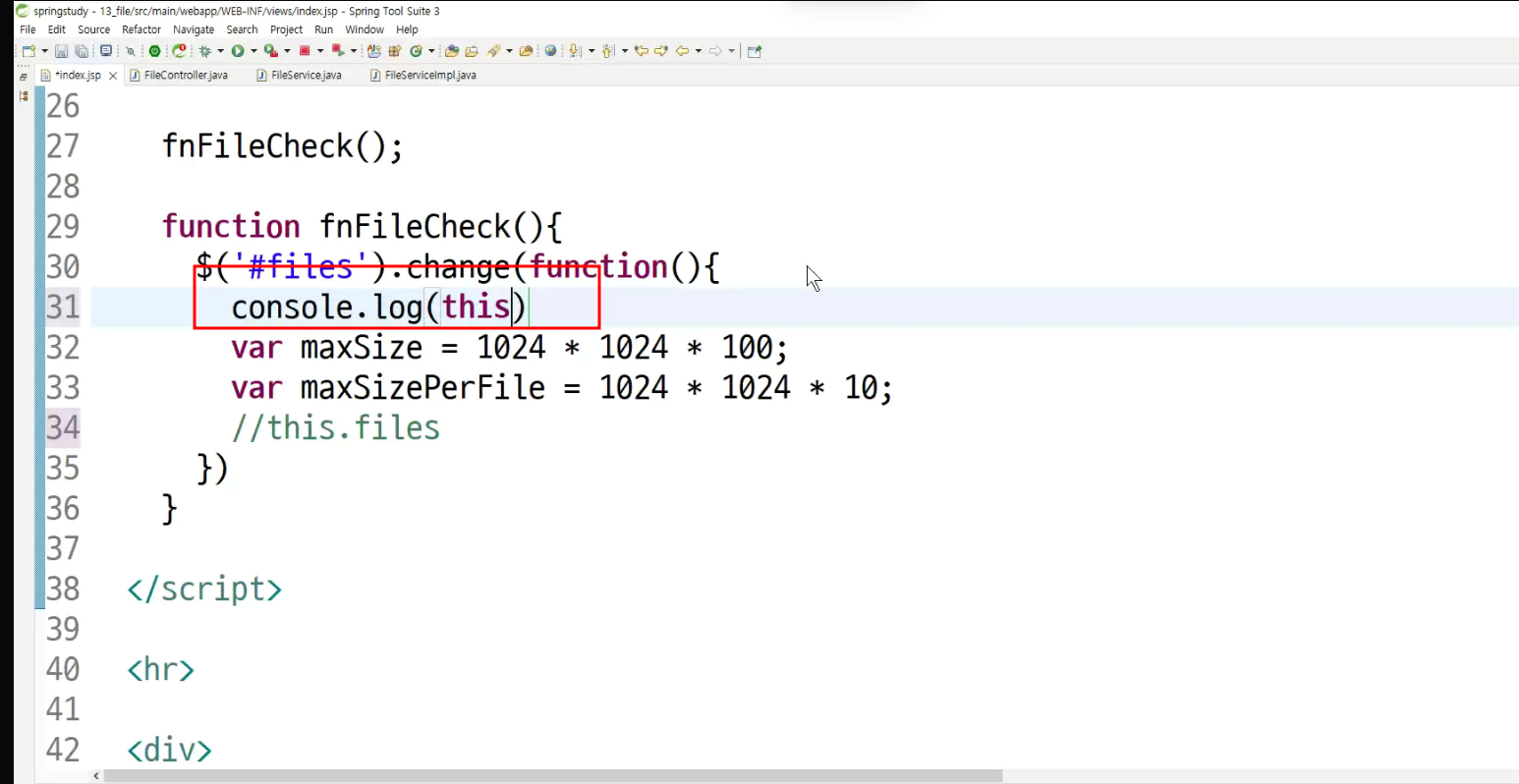Go to Last Edit Location arrow icon
The width and height of the screenshot is (1519, 784).
642,51
